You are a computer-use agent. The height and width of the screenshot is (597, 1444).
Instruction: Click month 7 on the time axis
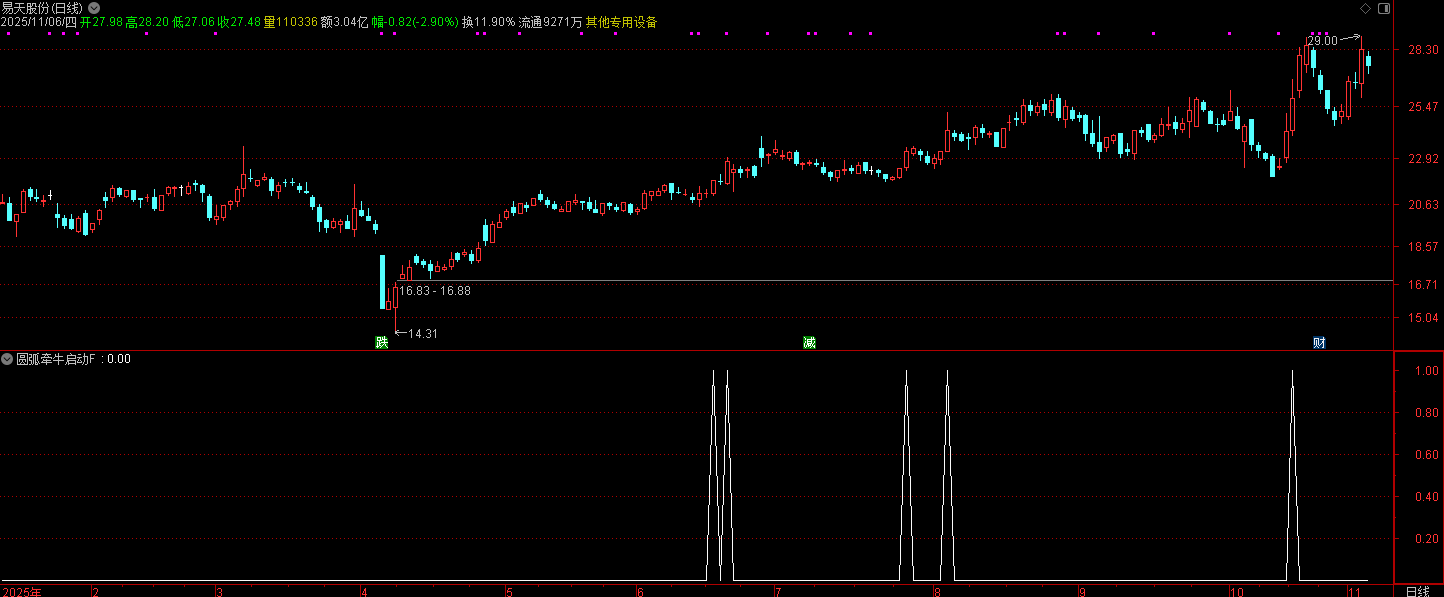coord(778,591)
